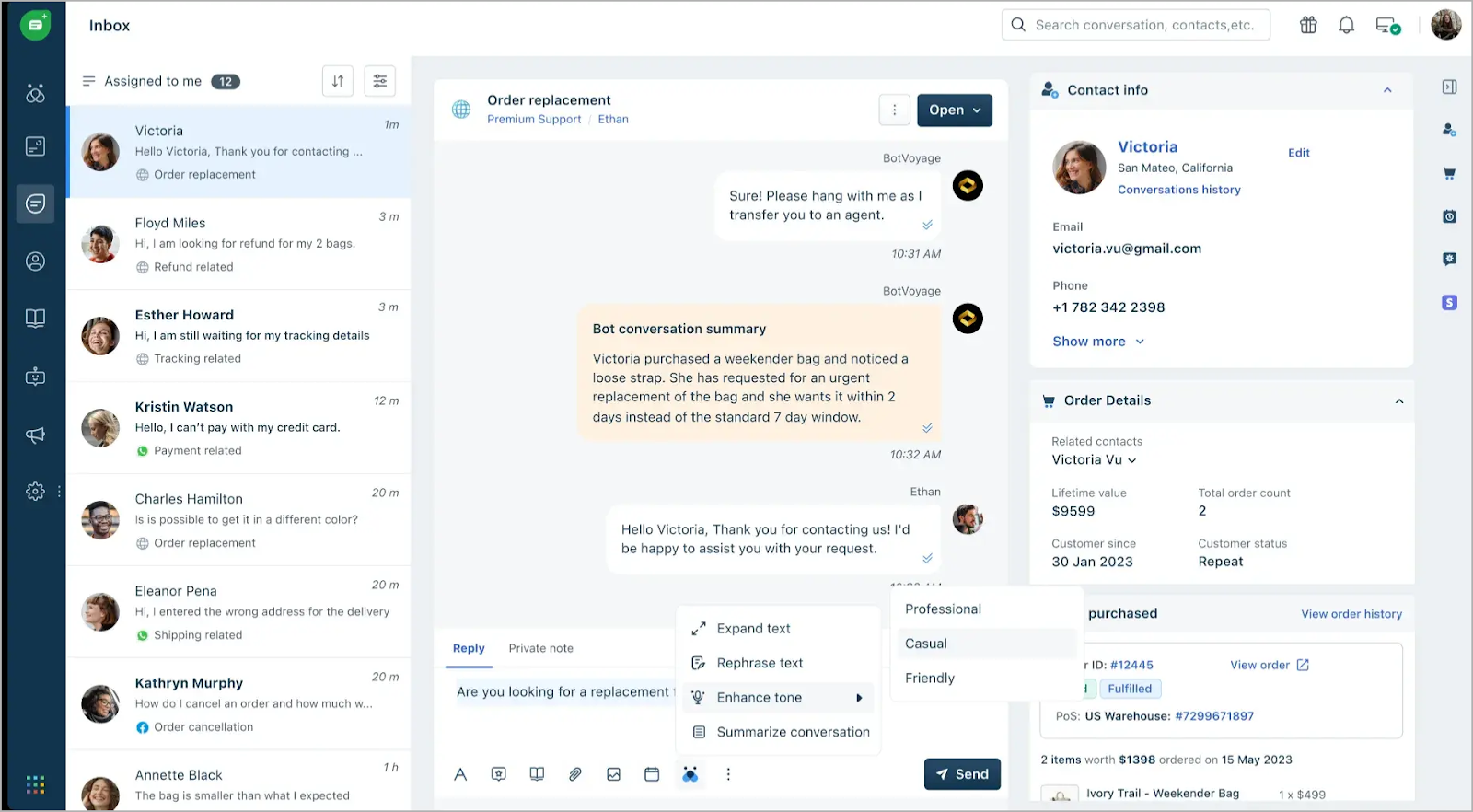Collapse the right side panel icon

click(1449, 87)
